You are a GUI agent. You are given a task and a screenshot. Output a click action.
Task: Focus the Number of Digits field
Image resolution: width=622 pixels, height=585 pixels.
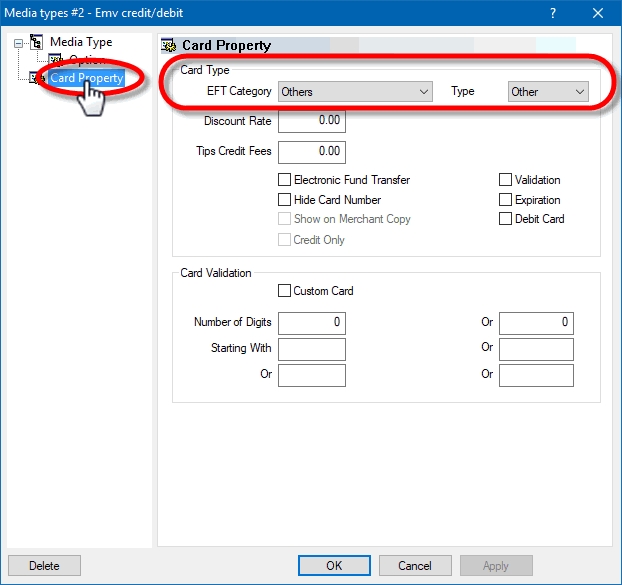click(311, 323)
